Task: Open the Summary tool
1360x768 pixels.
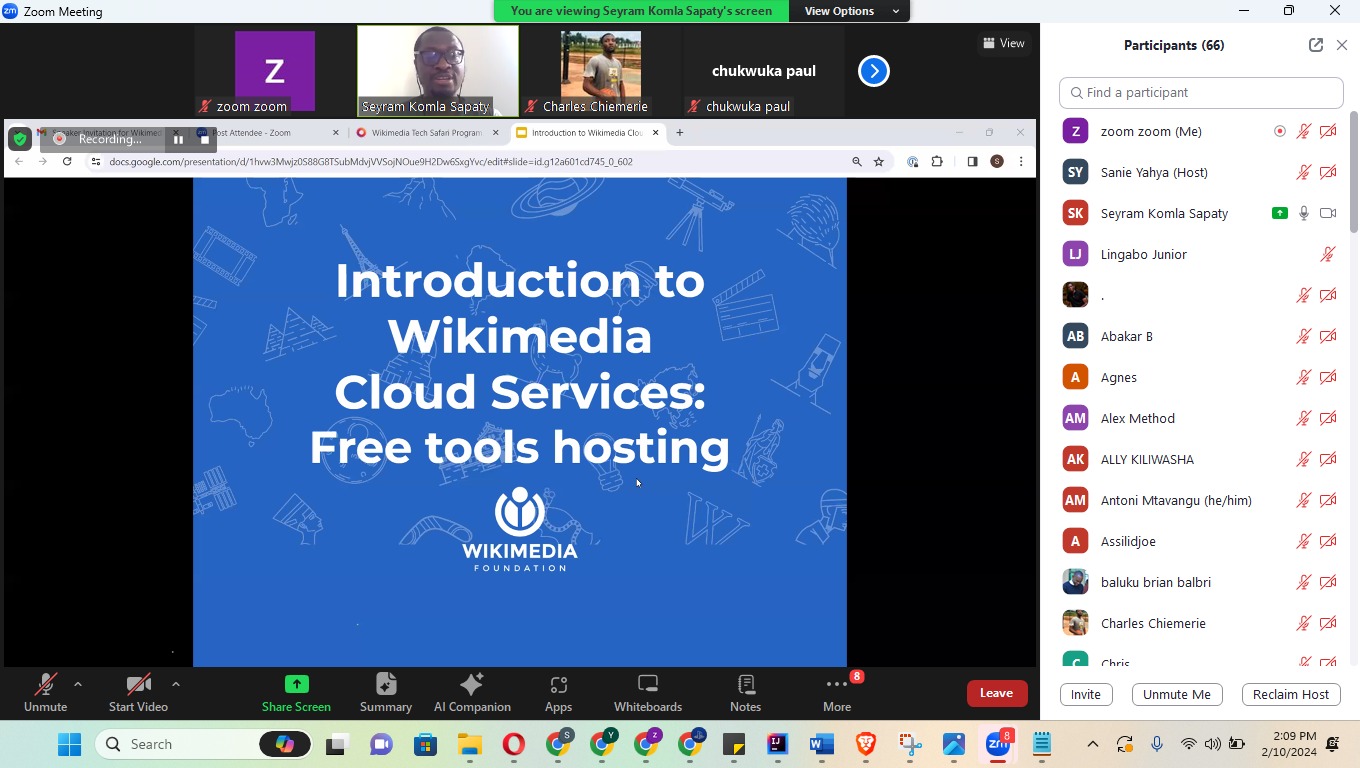Action: tap(386, 693)
